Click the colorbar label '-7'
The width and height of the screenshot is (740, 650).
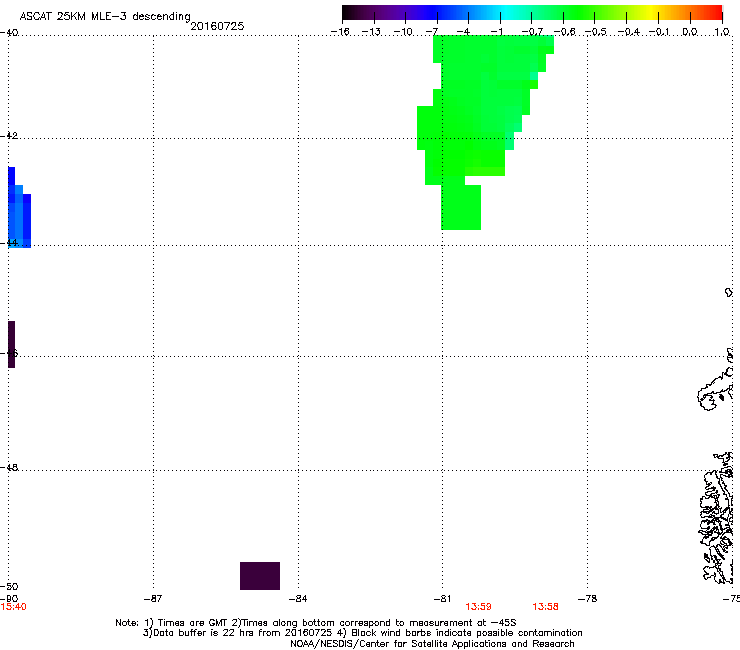432,32
